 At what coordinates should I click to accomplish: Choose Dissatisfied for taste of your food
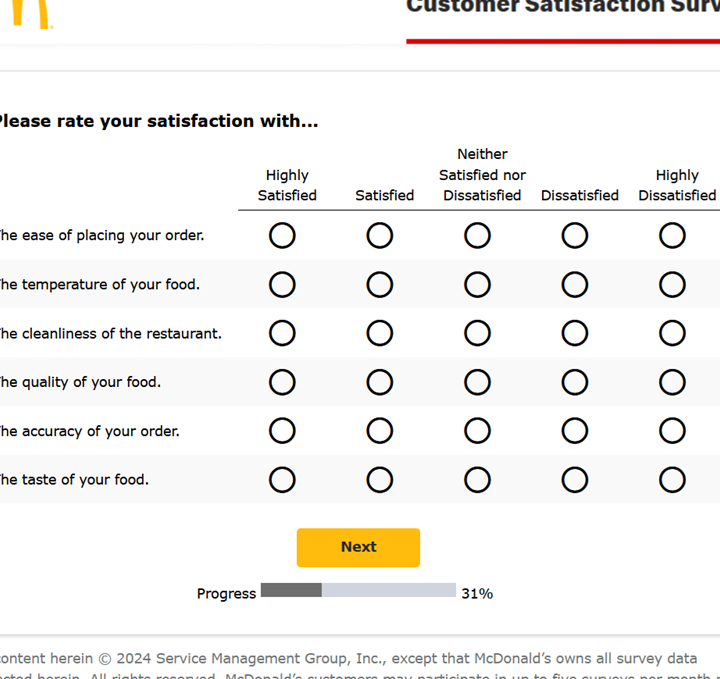[x=575, y=480]
